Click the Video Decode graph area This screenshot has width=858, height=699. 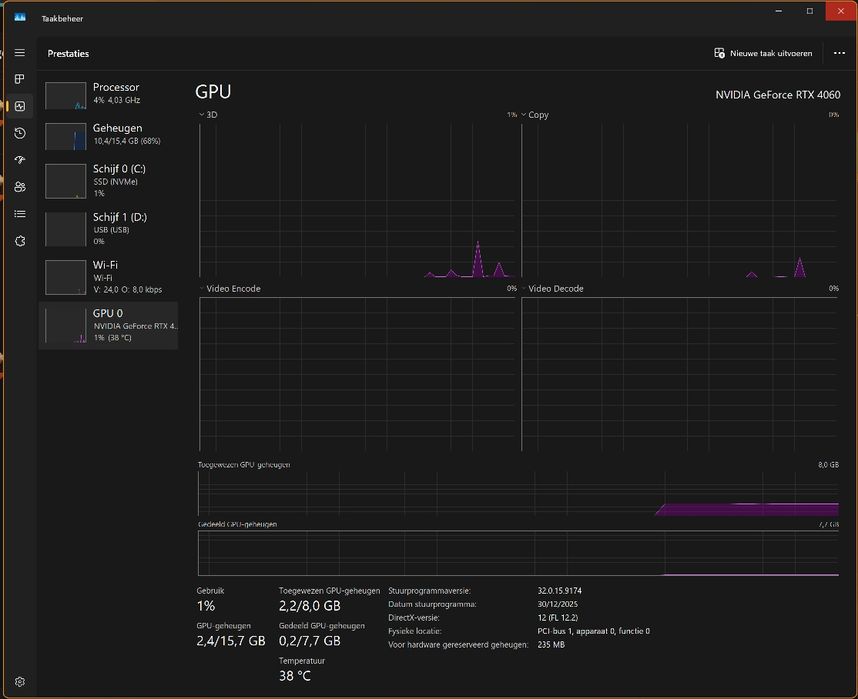tap(680, 374)
